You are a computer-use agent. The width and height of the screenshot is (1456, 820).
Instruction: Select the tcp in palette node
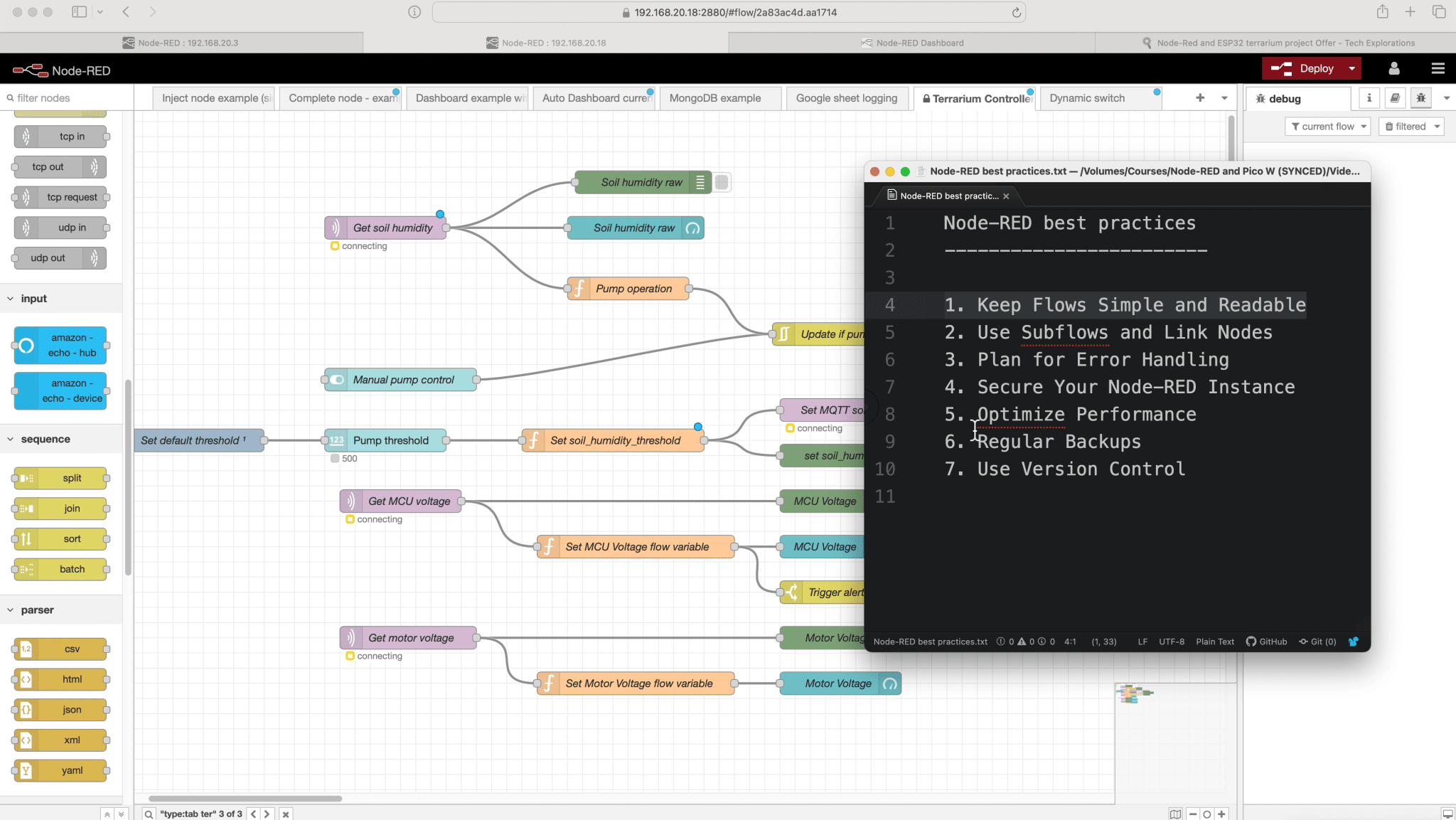pos(61,137)
